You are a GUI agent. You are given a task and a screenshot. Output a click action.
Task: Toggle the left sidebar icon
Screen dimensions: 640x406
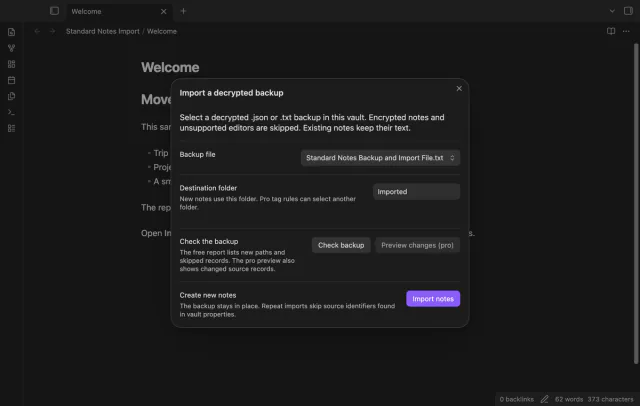click(x=54, y=11)
